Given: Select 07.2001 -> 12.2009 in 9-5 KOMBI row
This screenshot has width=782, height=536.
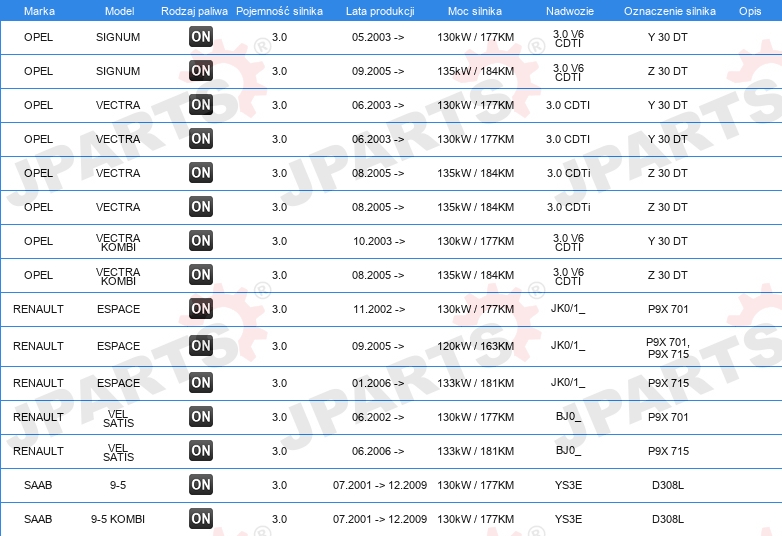Looking at the screenshot, I should (x=380, y=519).
